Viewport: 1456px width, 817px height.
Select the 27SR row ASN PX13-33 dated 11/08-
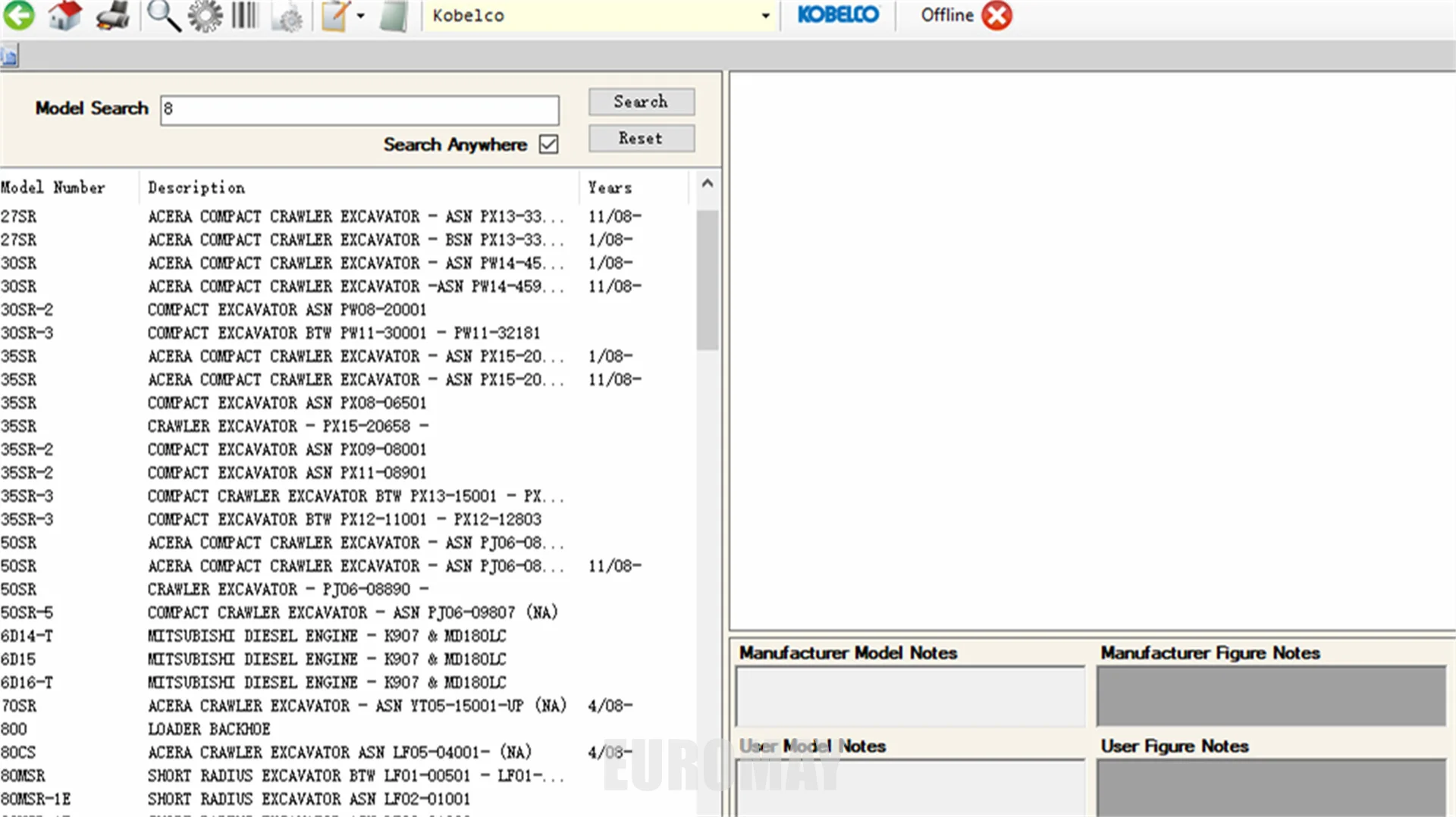tap(347, 217)
